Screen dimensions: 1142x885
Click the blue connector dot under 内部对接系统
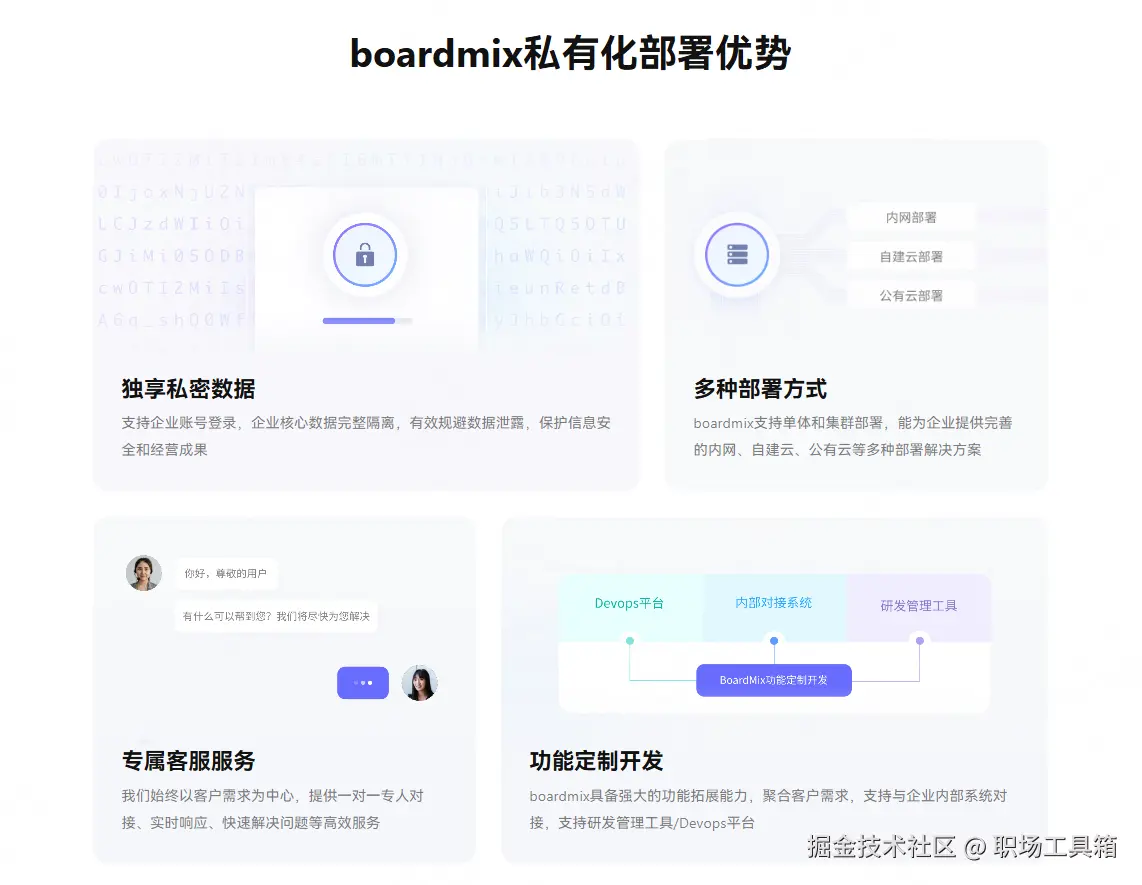coord(774,641)
